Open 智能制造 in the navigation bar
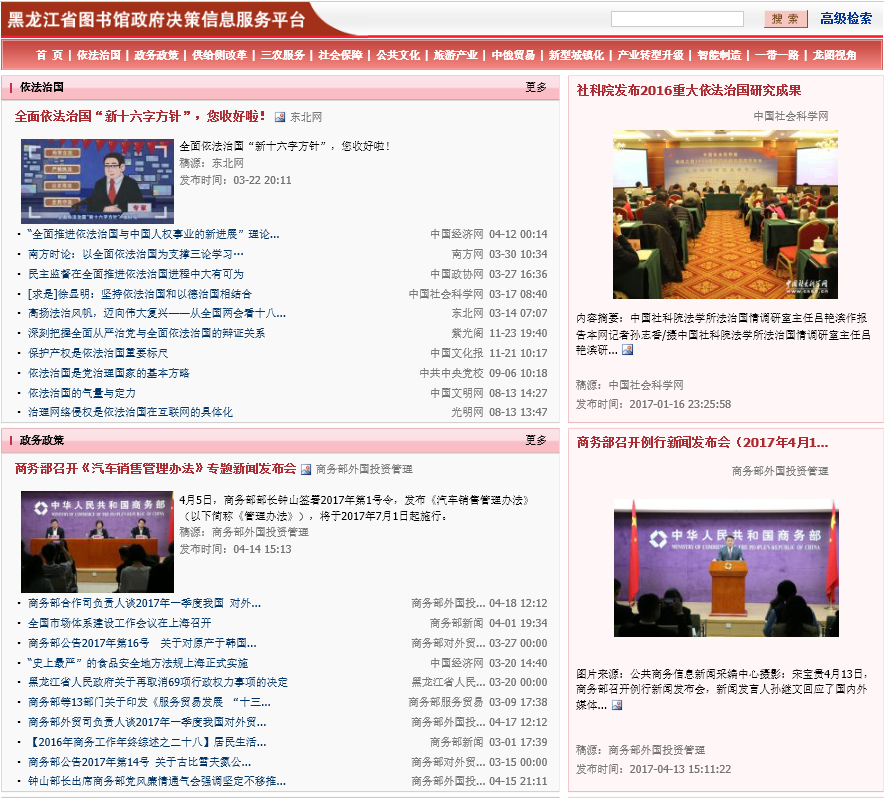The height and width of the screenshot is (798, 884). pyautogui.click(x=719, y=55)
